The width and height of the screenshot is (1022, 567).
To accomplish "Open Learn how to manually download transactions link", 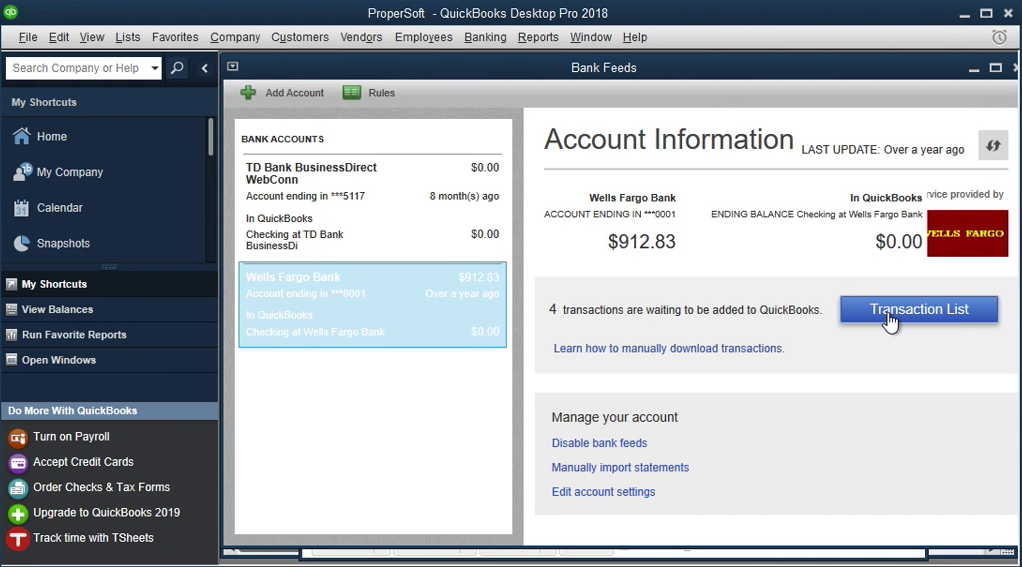I will tap(669, 349).
